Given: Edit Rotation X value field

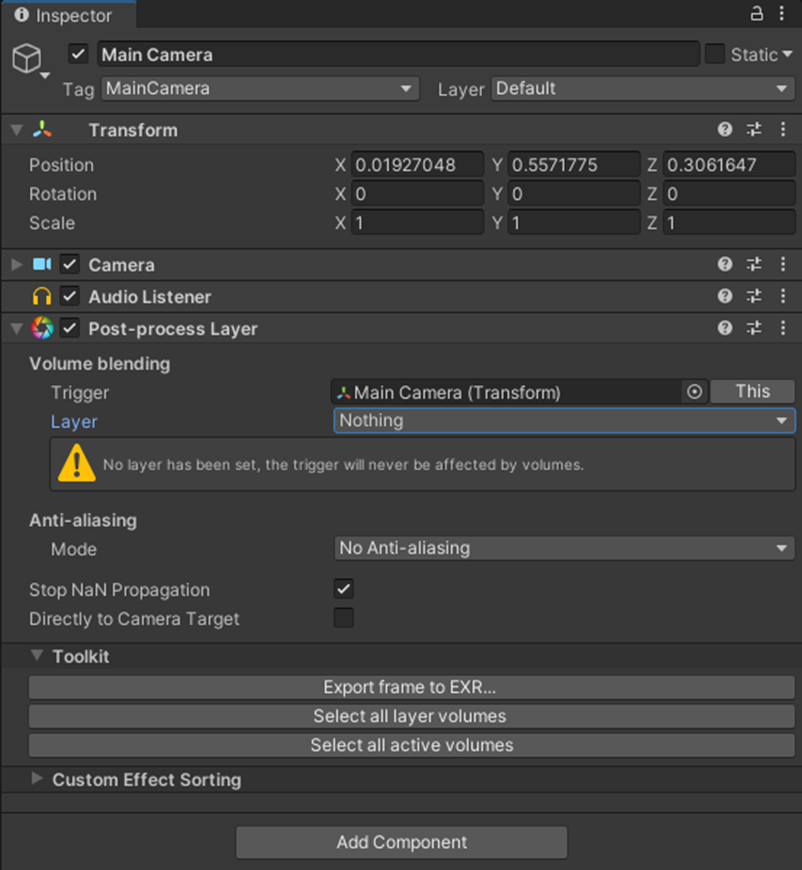Looking at the screenshot, I should tap(417, 194).
